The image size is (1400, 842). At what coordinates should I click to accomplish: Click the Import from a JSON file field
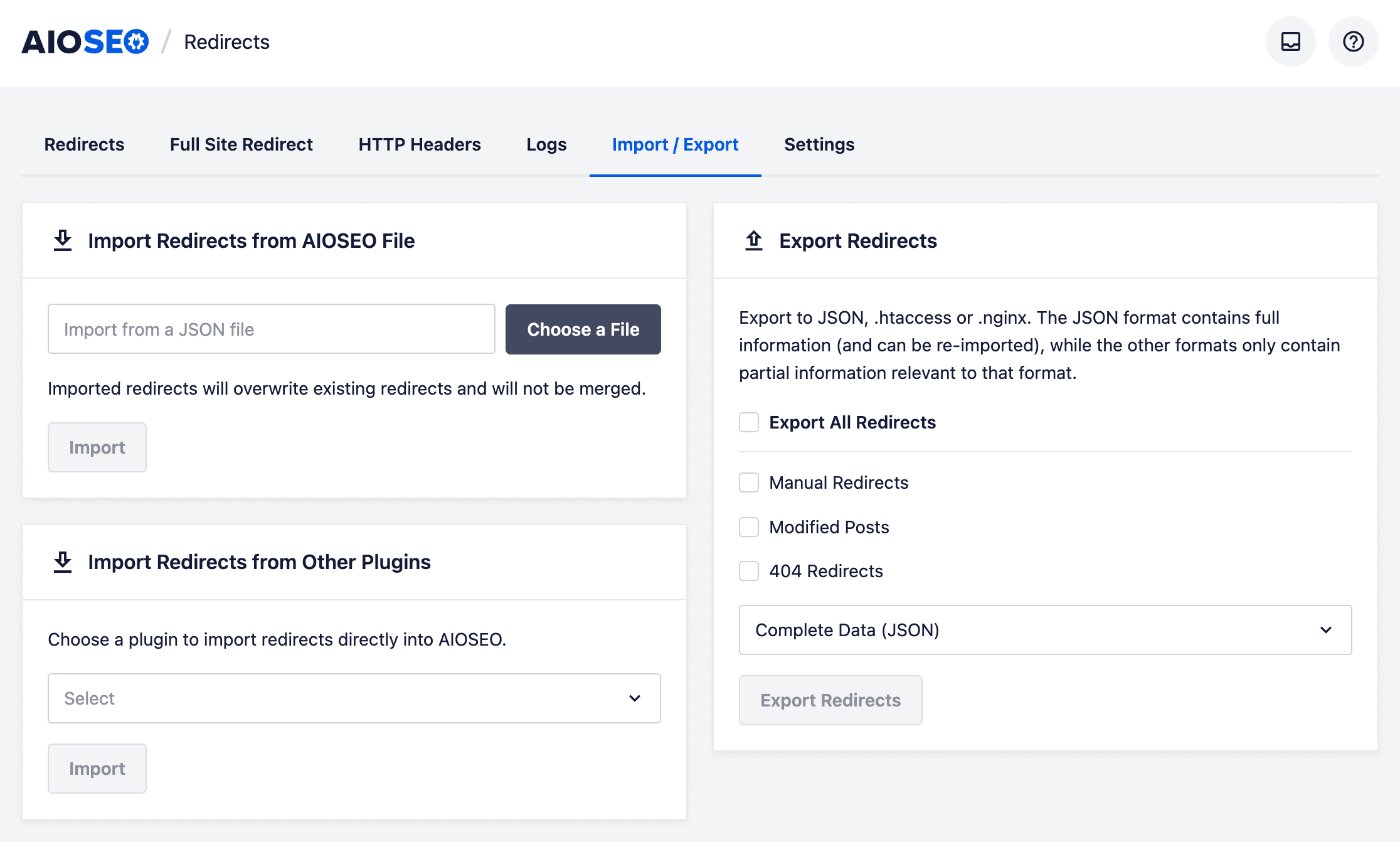[270, 329]
